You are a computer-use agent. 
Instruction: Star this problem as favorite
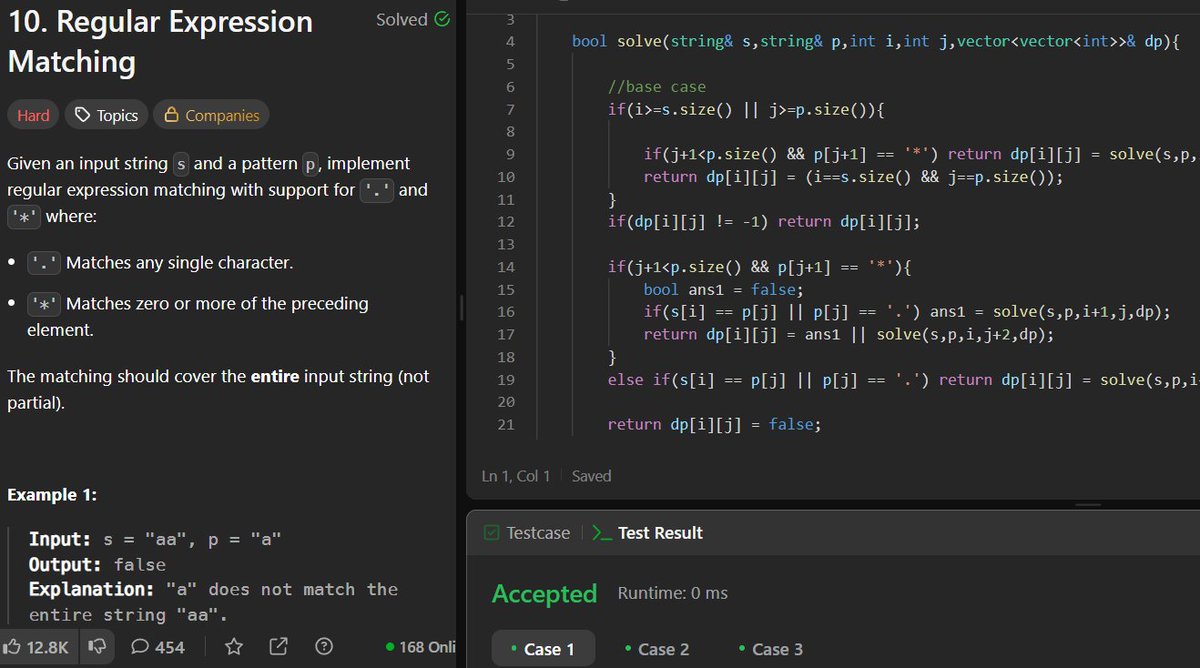234,647
